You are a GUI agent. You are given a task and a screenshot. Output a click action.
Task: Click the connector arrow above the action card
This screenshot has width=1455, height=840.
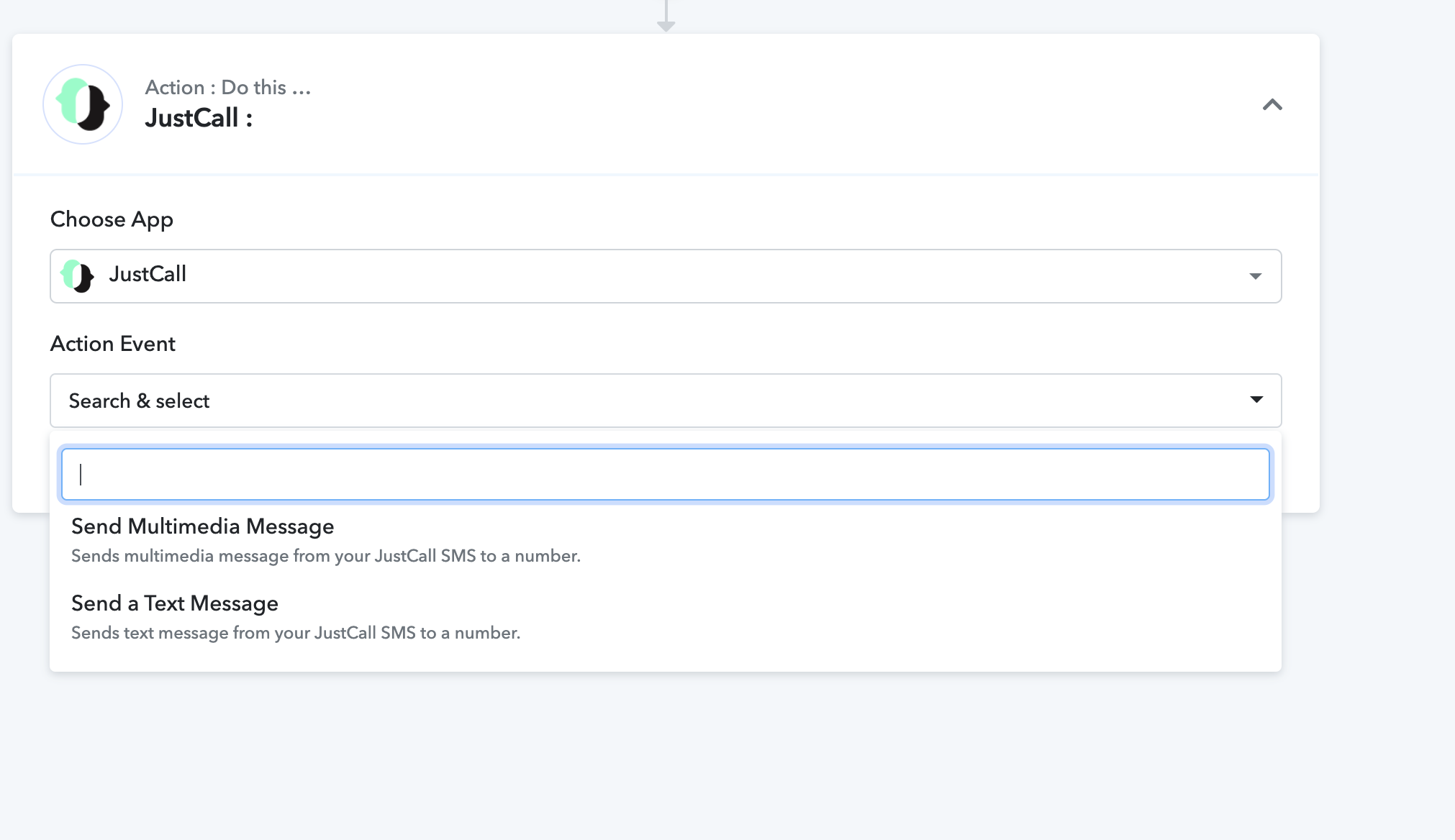666,16
